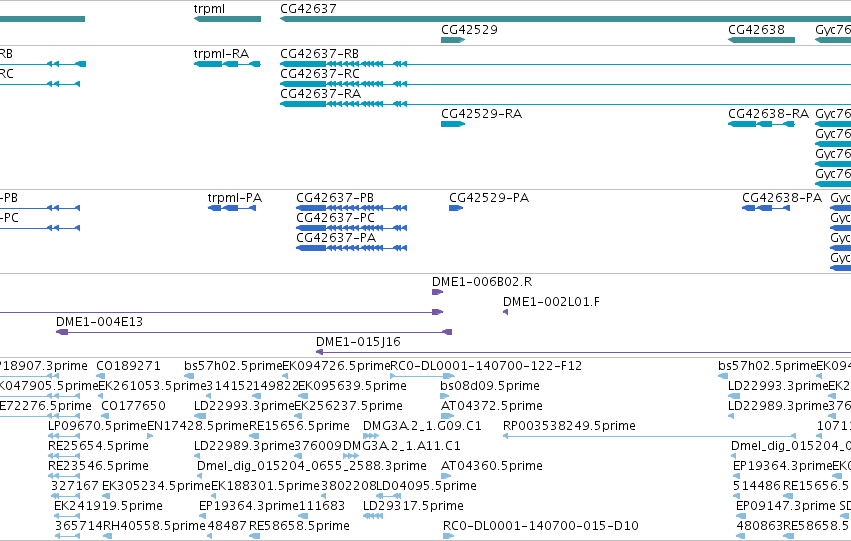This screenshot has height=541, width=851.
Task: Select the 365714 label
Action: (x=79, y=527)
